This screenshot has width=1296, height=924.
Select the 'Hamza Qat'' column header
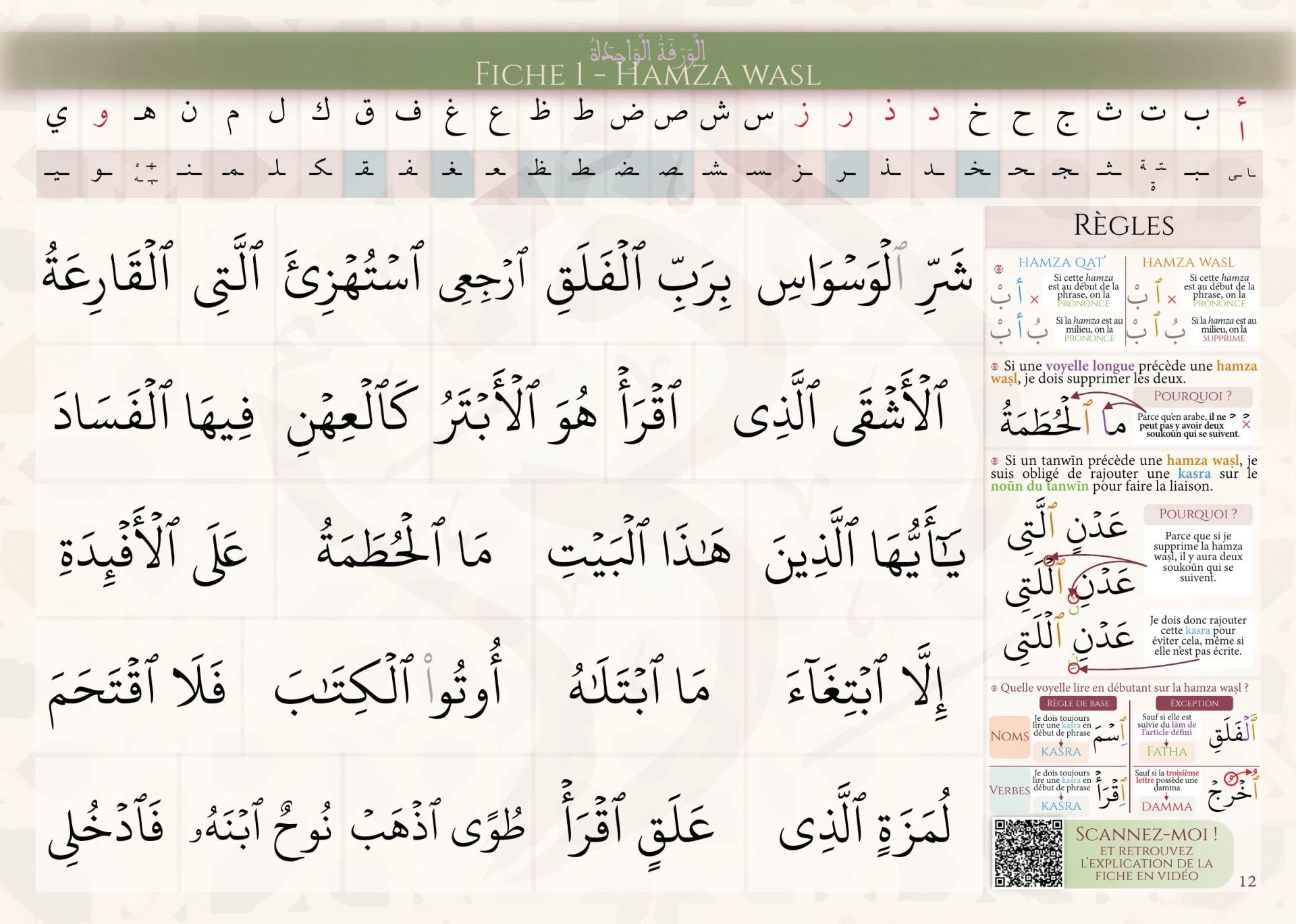(x=1062, y=262)
